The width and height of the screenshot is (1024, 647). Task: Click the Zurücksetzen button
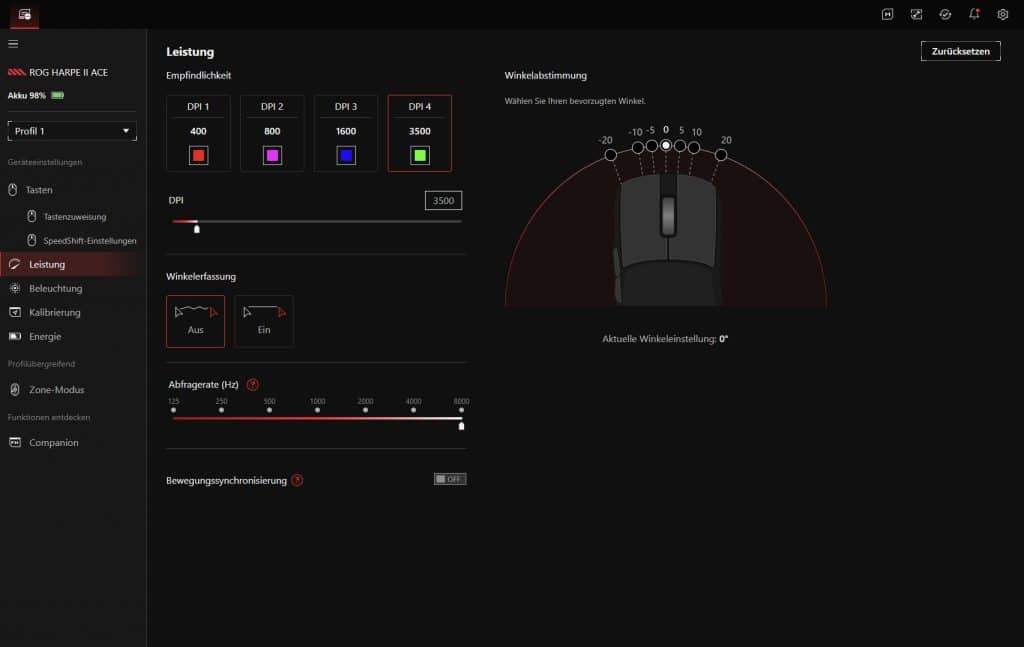point(960,51)
